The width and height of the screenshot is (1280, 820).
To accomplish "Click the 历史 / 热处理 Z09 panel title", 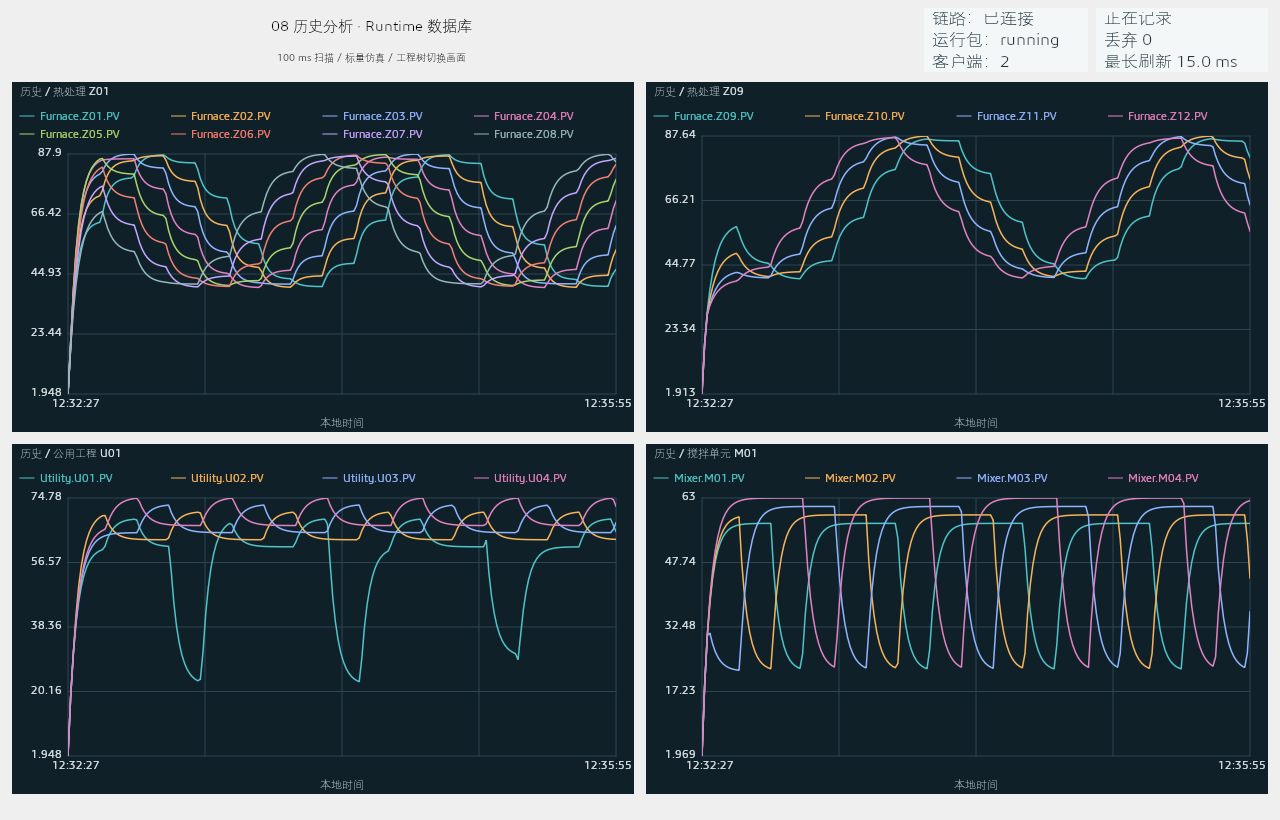I will (x=699, y=92).
